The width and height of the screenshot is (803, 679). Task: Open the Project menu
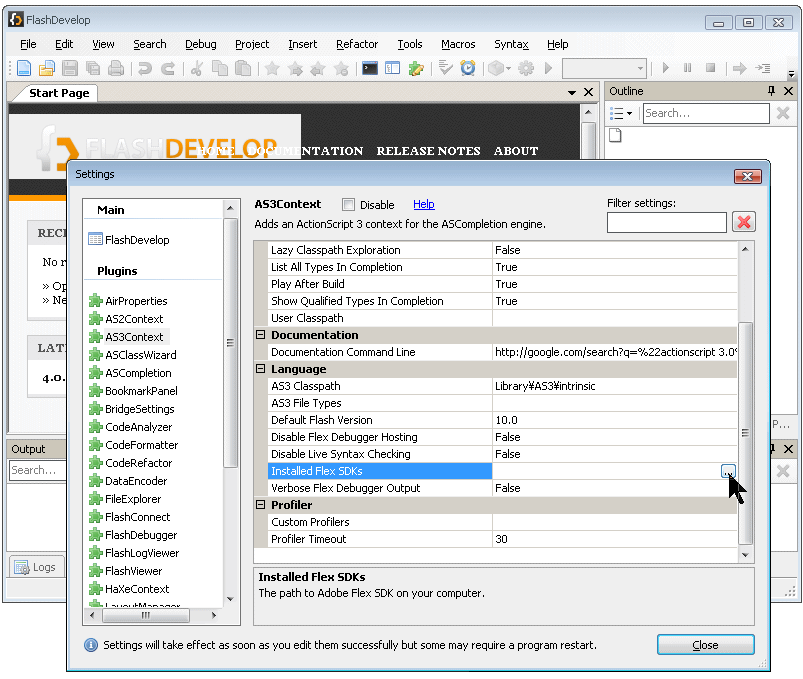click(252, 45)
